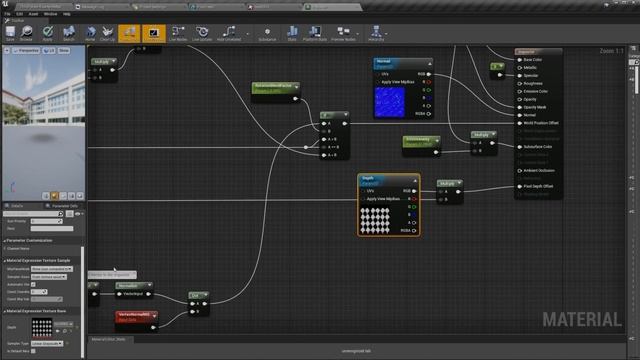Click the Details panel vertical scrollbar
The height and width of the screenshot is (360, 640).
(x=83, y=302)
